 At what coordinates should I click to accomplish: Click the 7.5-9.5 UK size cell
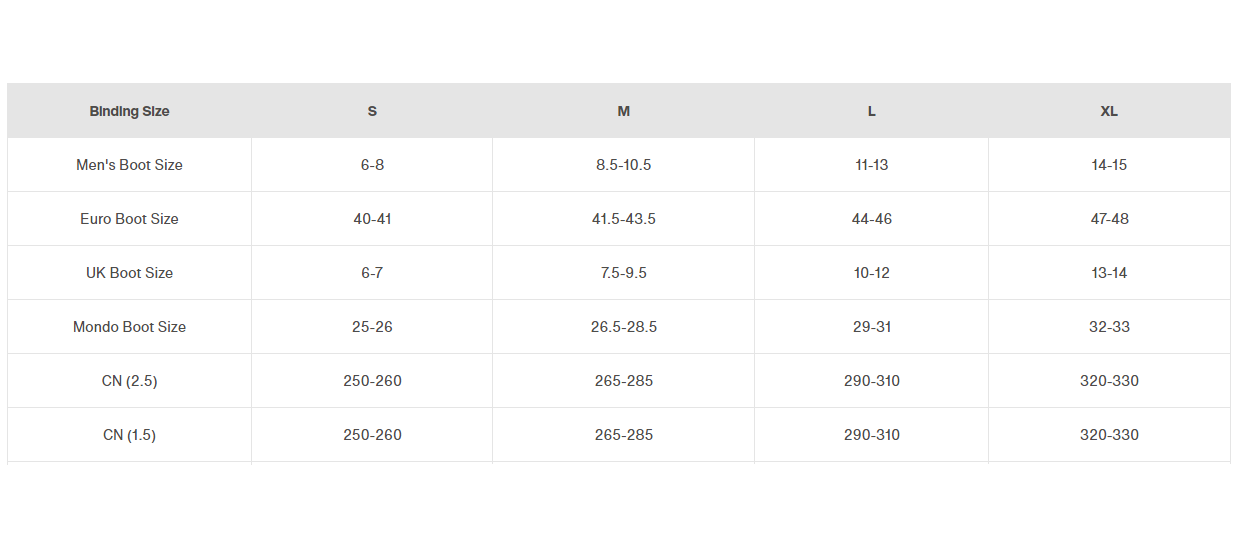623,273
